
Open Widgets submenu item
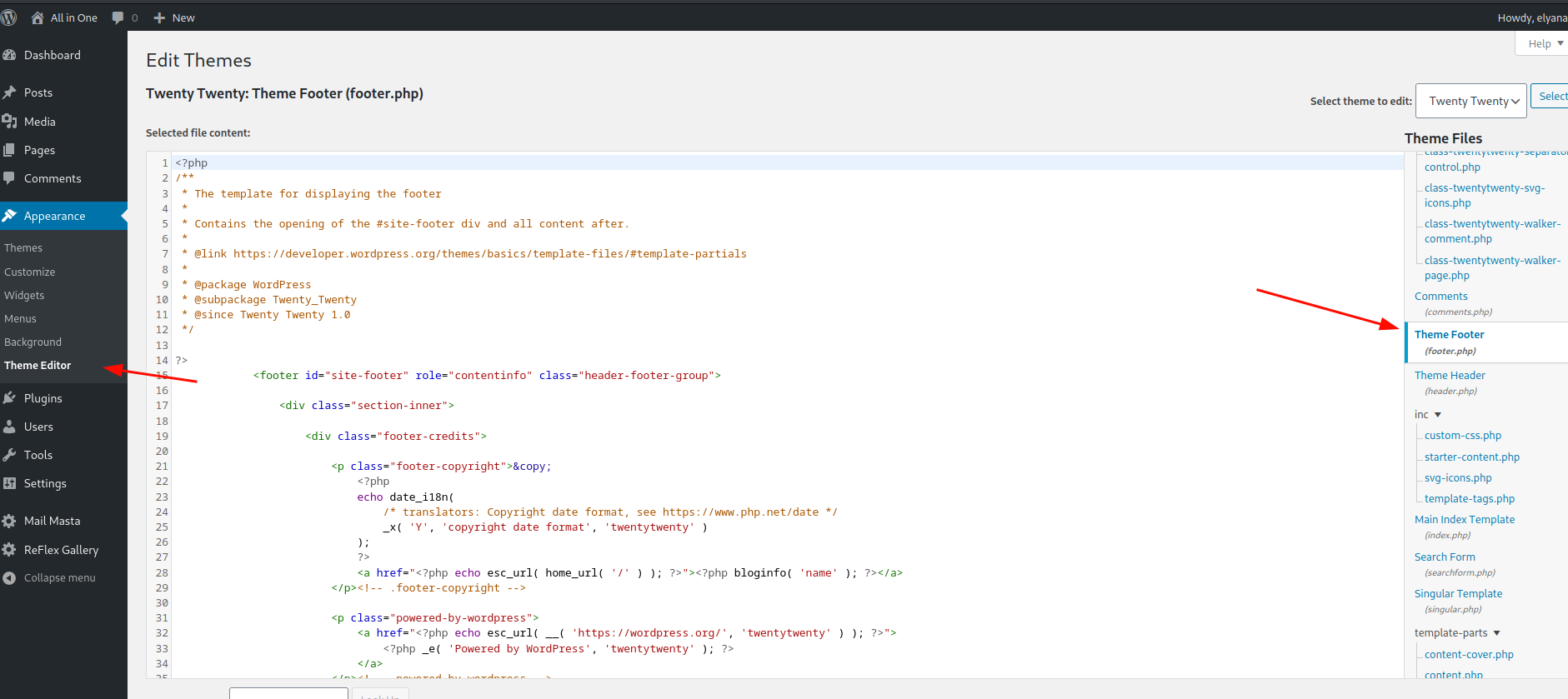click(x=24, y=296)
